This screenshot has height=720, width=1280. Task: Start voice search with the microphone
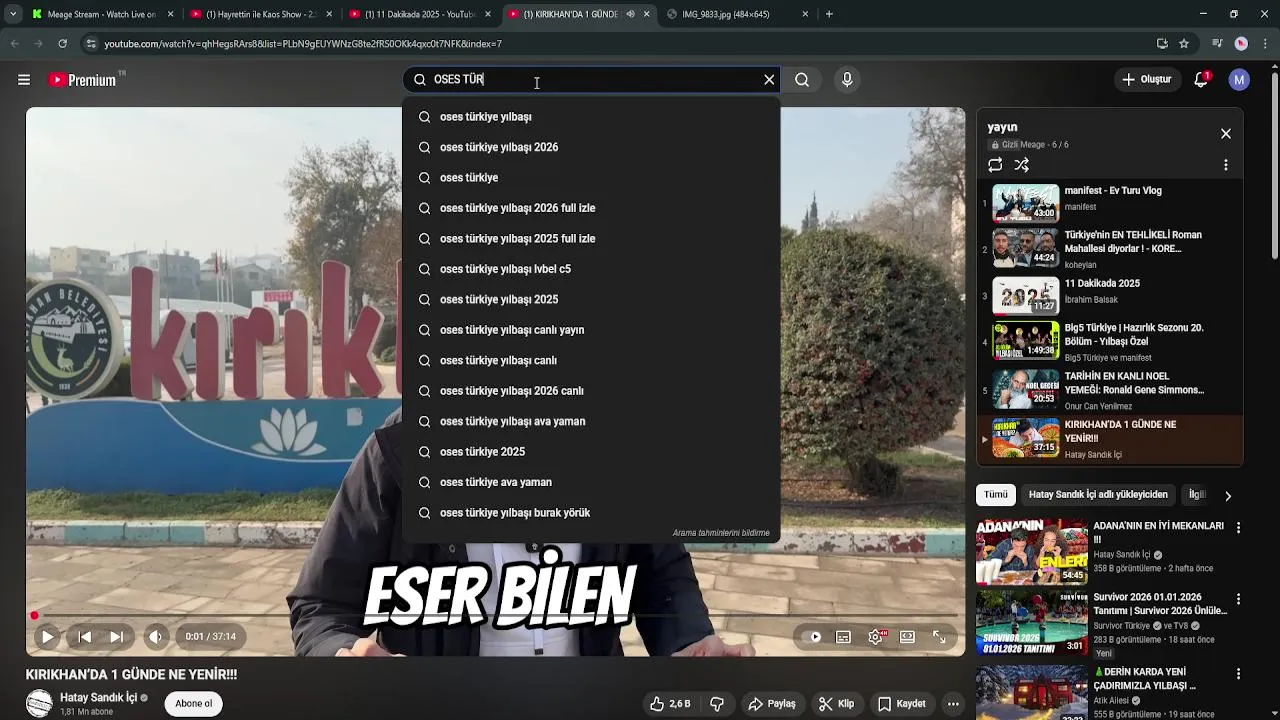[x=847, y=80]
